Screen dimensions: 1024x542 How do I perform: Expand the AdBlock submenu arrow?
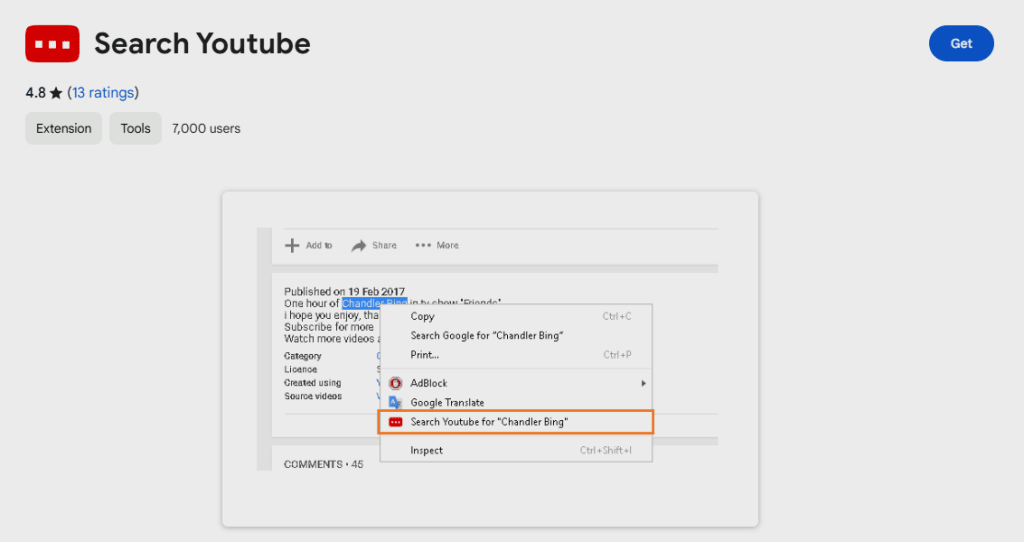click(x=643, y=383)
